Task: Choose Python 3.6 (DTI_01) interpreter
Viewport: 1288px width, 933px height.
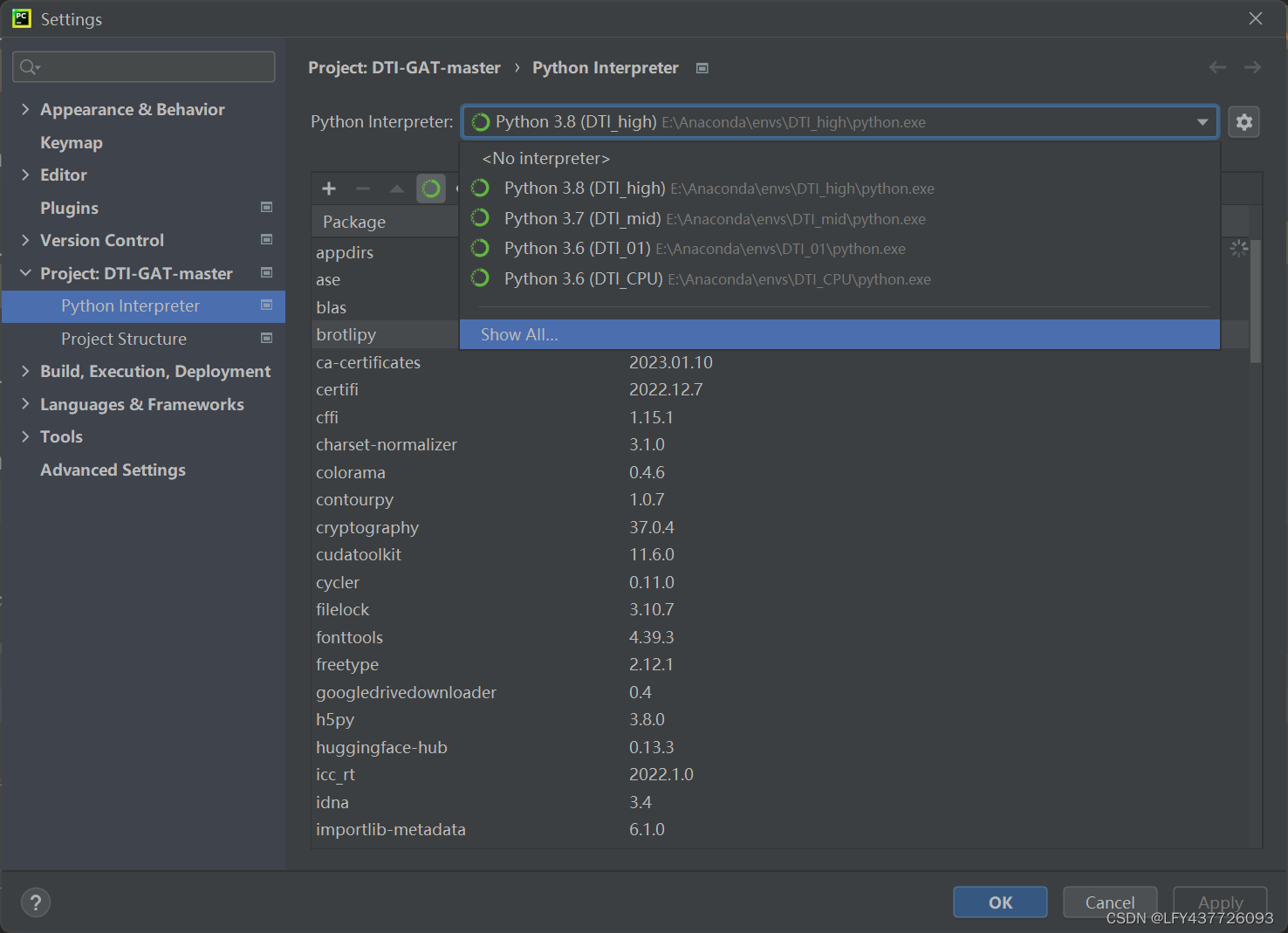Action: click(x=839, y=249)
